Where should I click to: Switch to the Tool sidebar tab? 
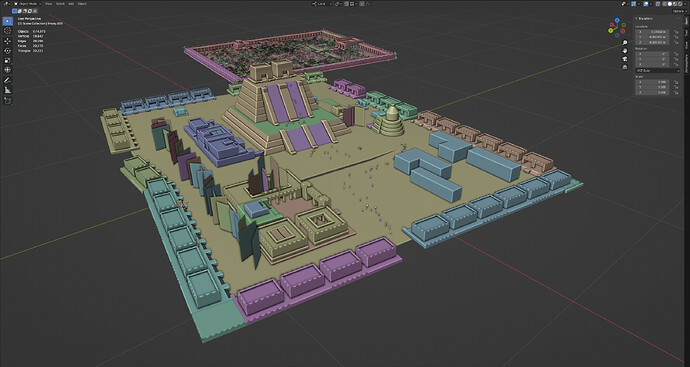click(x=687, y=33)
